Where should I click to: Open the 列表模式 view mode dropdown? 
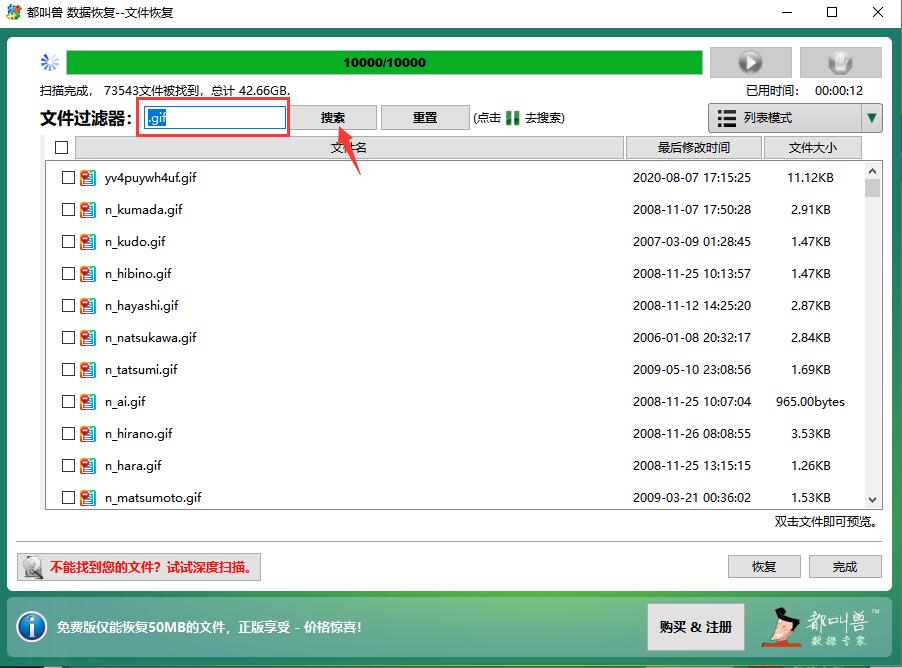click(x=794, y=118)
